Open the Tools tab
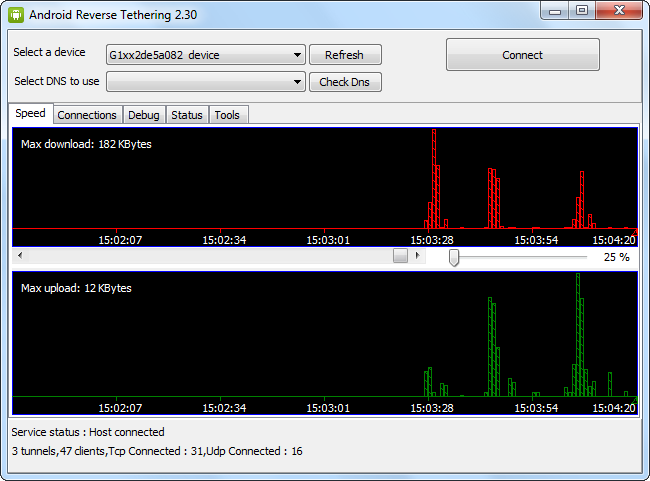The image size is (650, 481). [x=227, y=115]
